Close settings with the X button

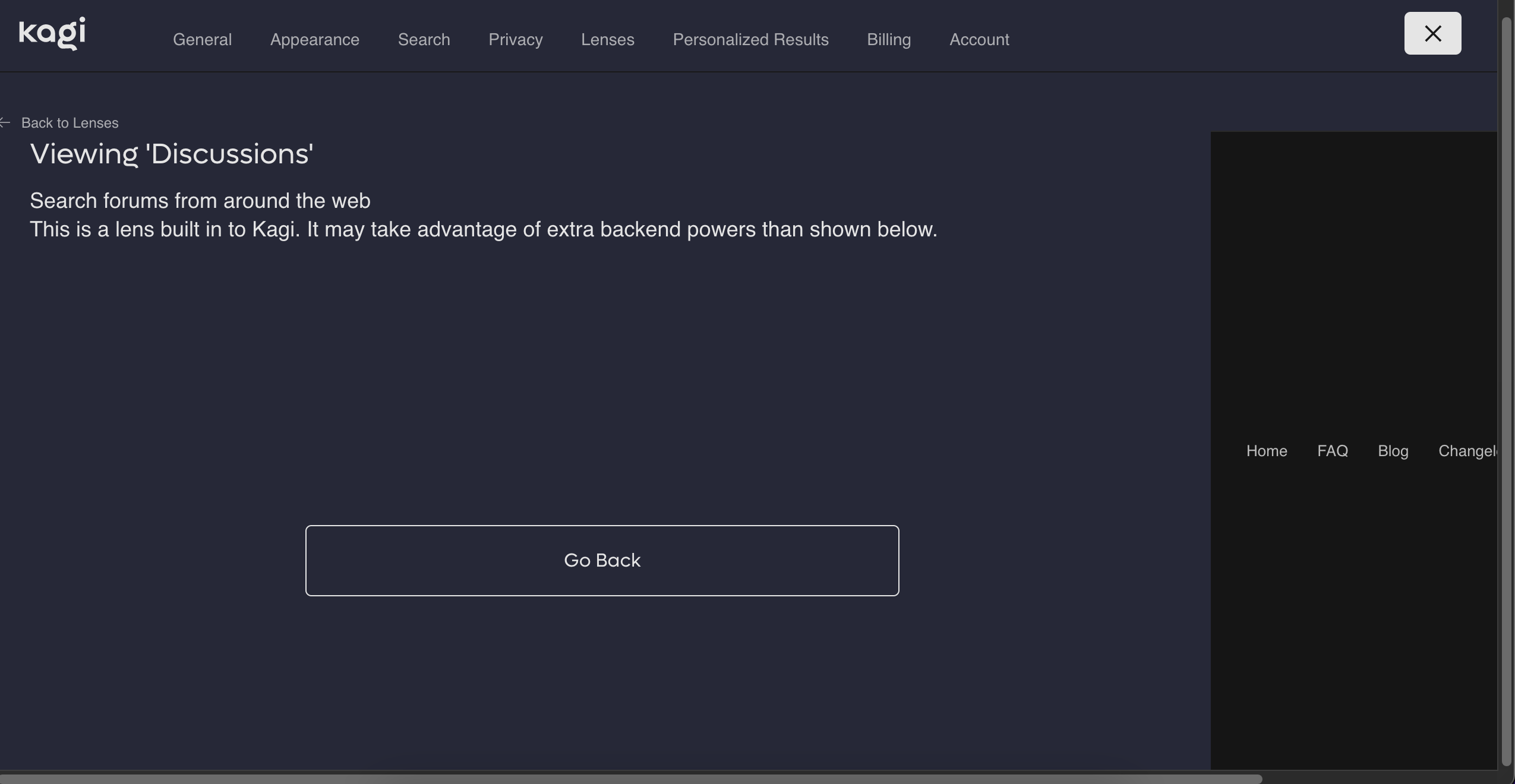coord(1432,33)
